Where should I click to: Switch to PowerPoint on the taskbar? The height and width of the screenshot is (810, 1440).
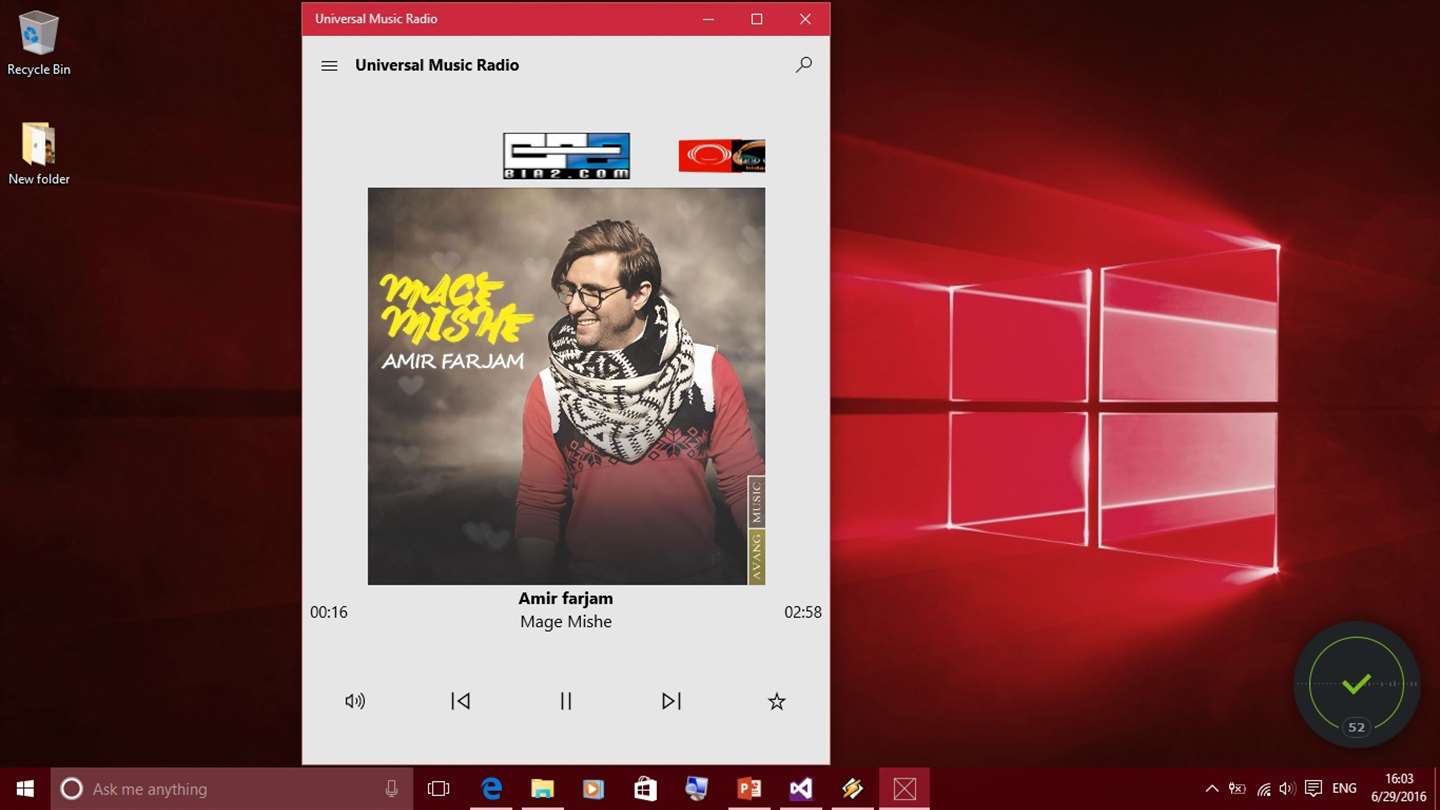(x=749, y=789)
